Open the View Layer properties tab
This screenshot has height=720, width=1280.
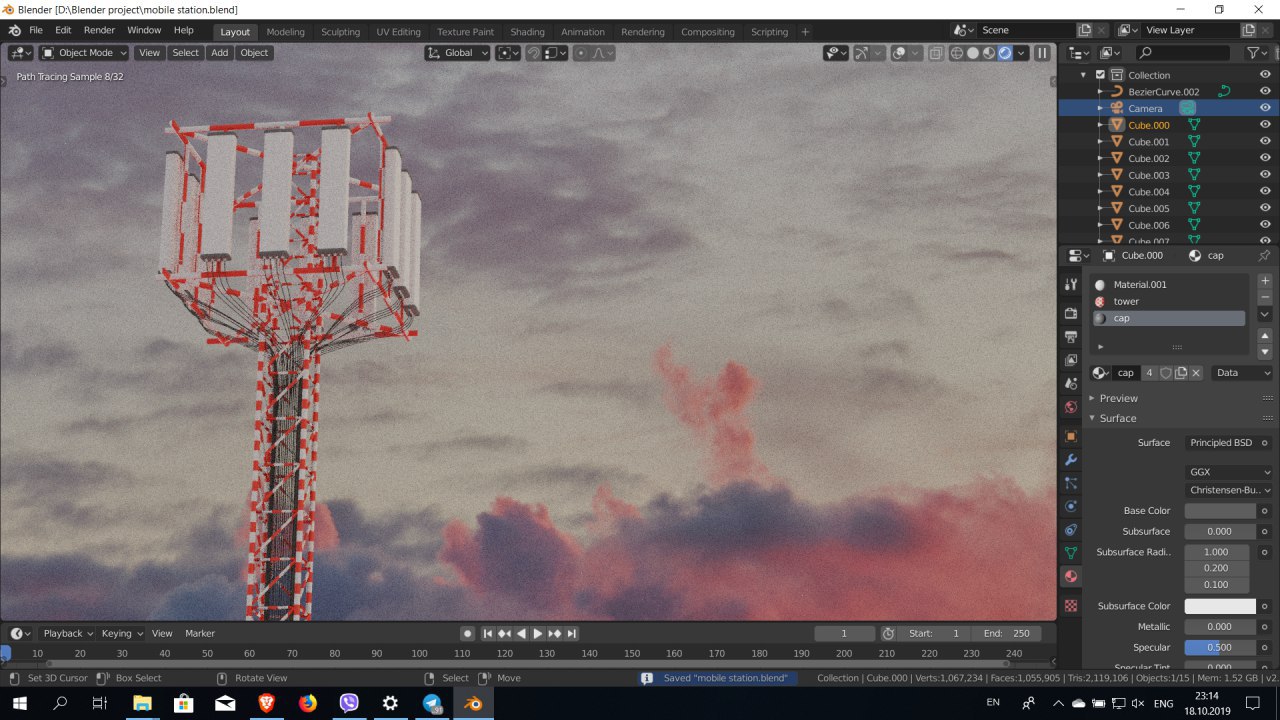pyautogui.click(x=1071, y=360)
